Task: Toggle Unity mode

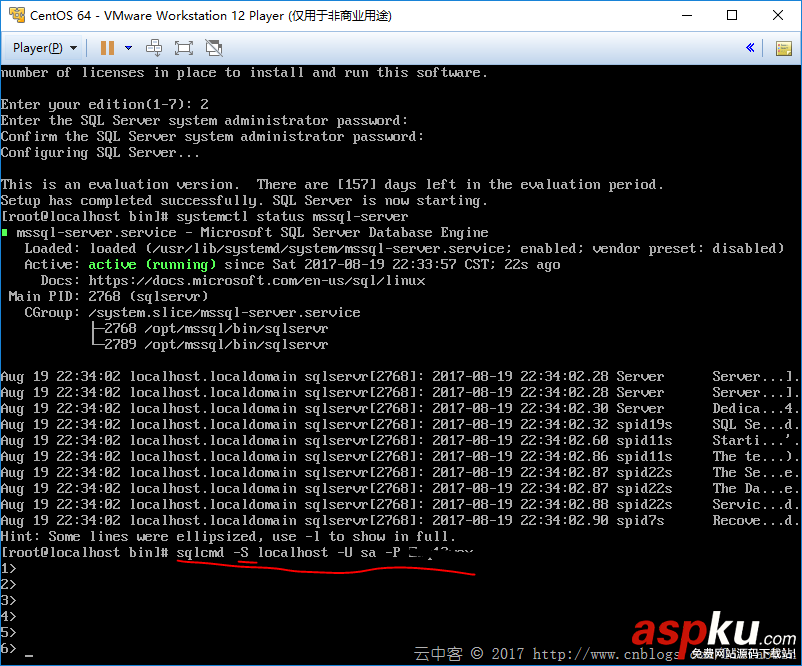Action: (x=214, y=48)
